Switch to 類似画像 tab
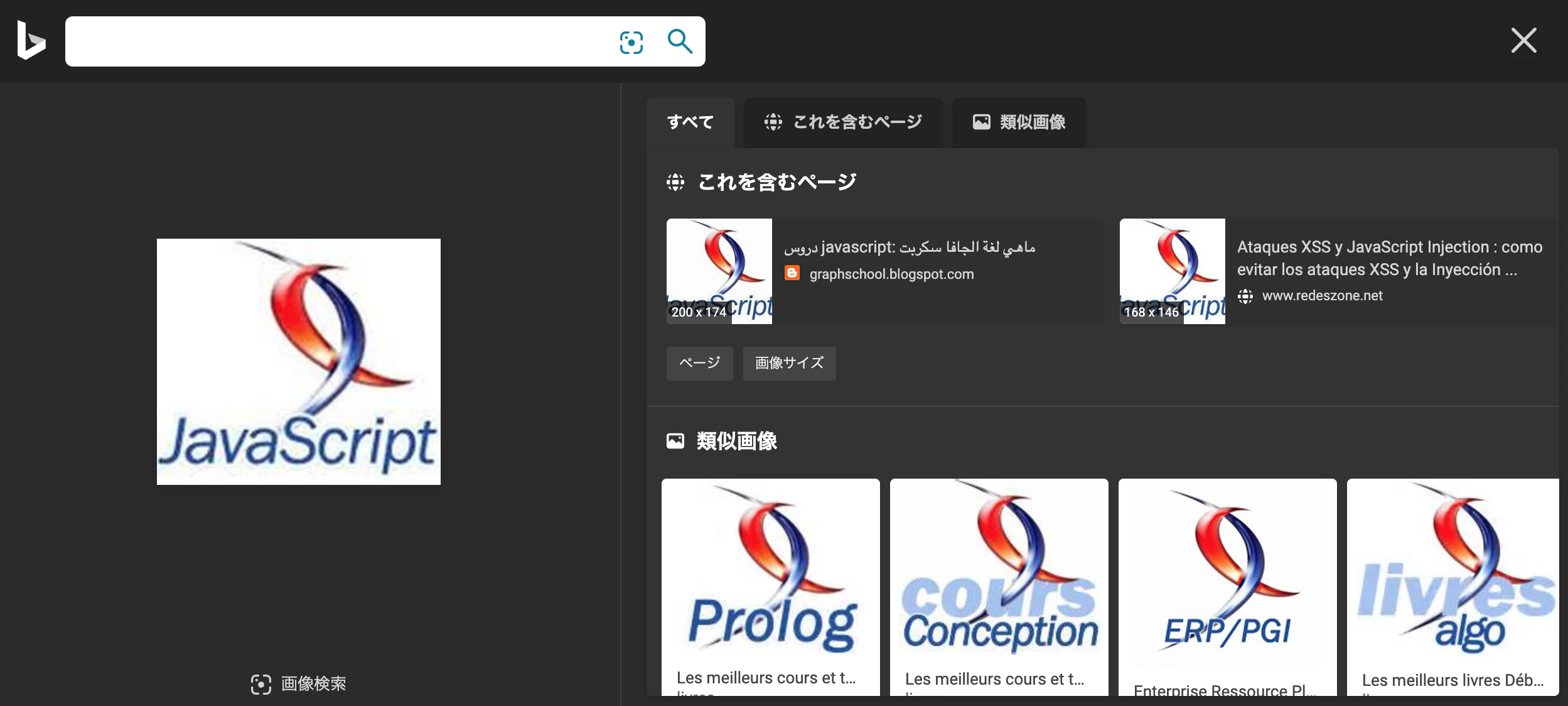The height and width of the screenshot is (706, 1568). click(1019, 122)
